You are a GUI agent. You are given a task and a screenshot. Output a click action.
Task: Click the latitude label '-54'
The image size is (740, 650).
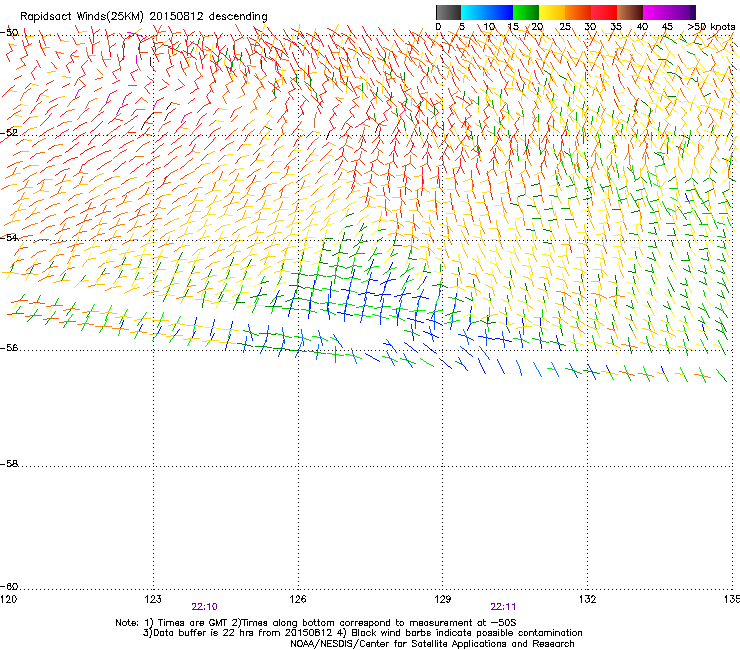point(9,237)
